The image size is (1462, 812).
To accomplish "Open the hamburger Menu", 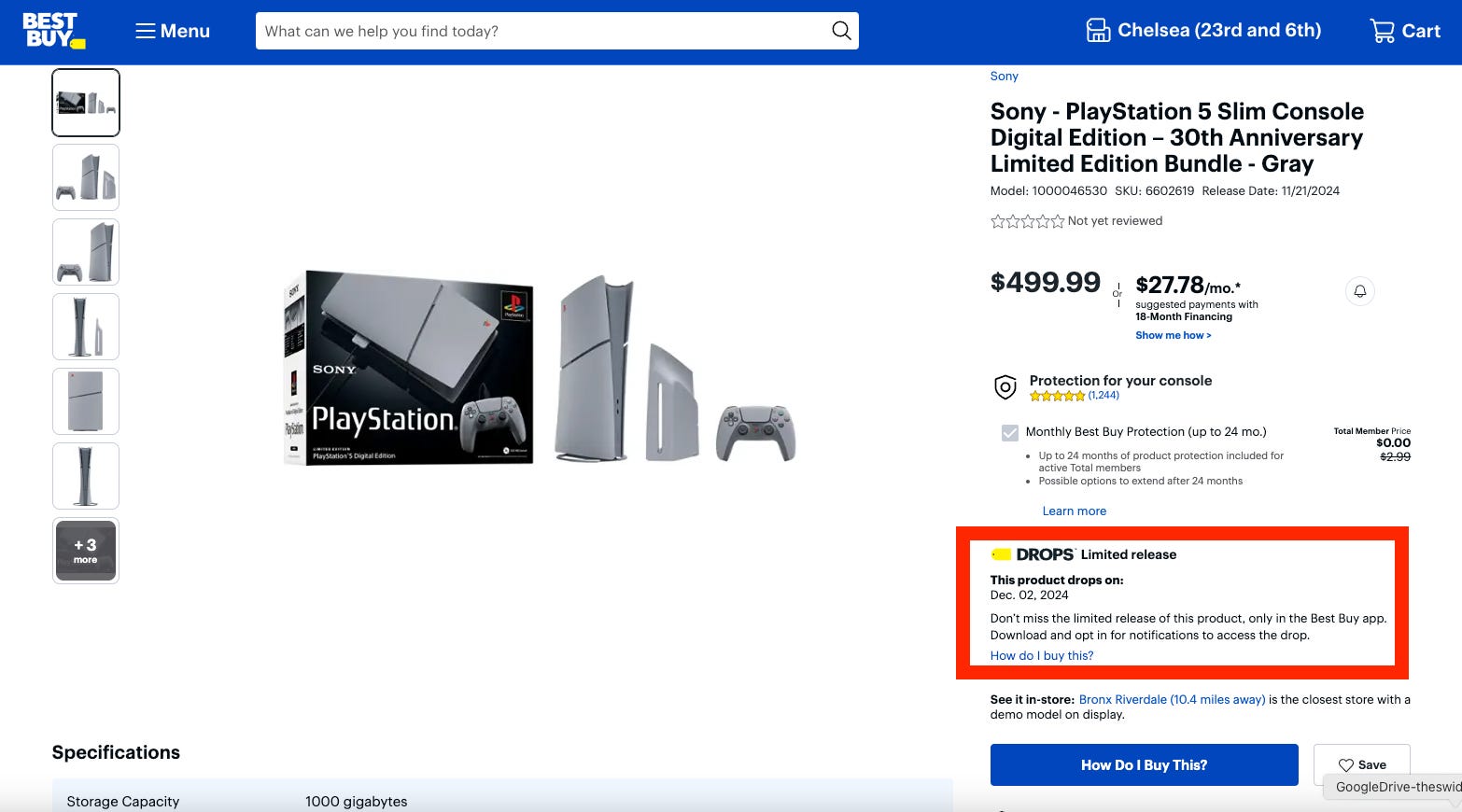I will (x=171, y=30).
